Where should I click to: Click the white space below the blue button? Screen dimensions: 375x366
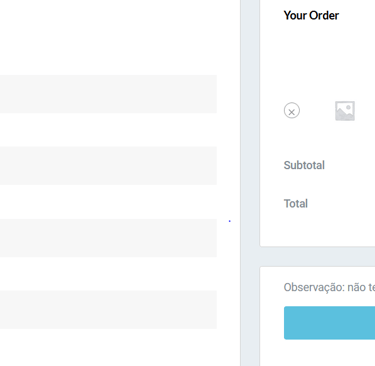point(317,353)
